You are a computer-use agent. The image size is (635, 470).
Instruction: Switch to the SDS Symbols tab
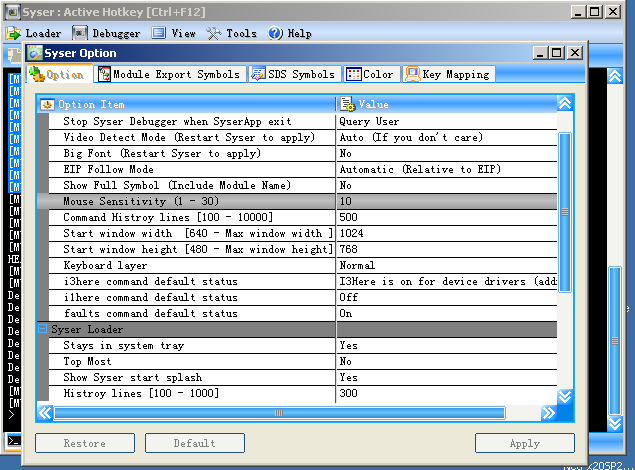pyautogui.click(x=294, y=74)
